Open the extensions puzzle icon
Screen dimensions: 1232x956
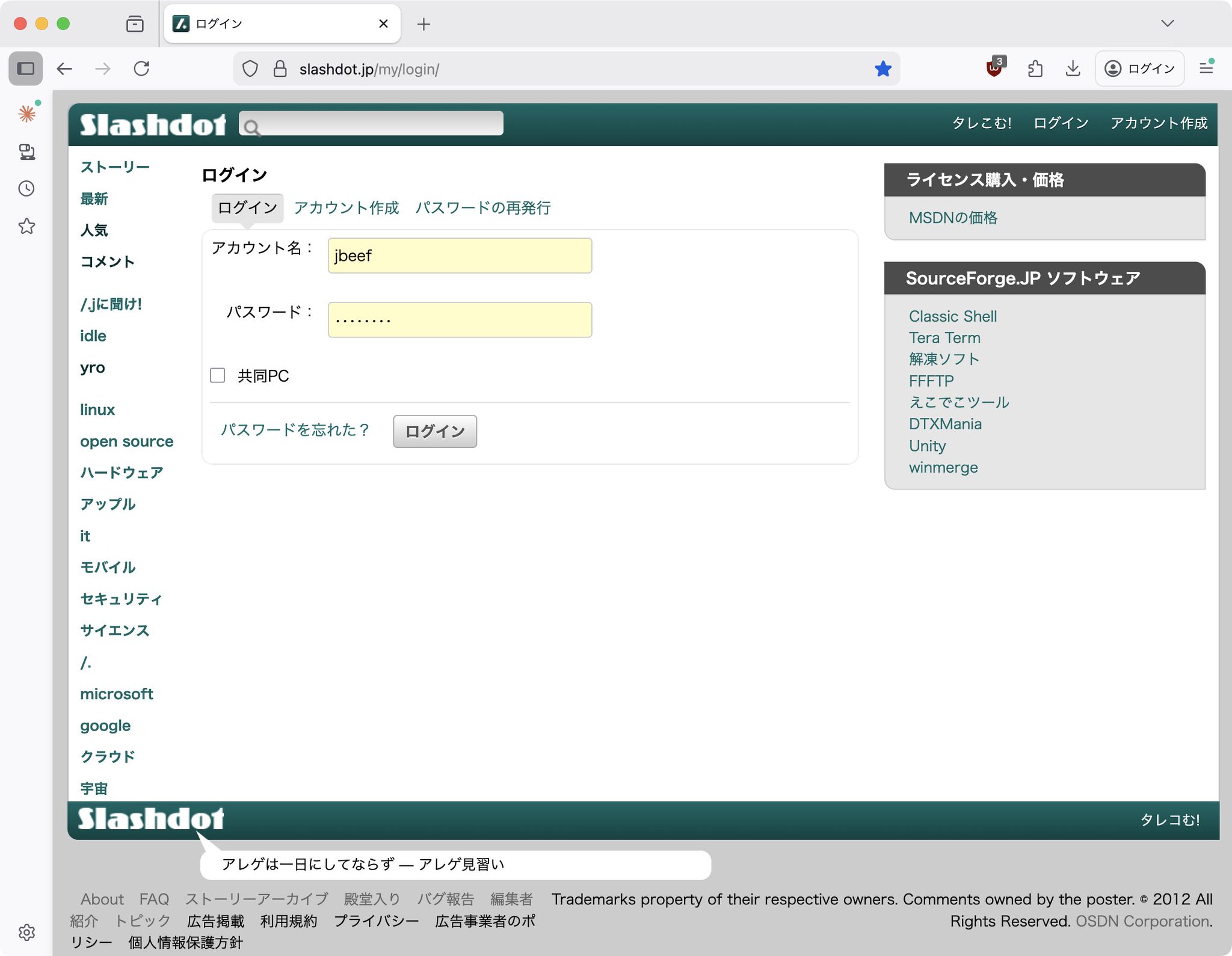click(1035, 69)
